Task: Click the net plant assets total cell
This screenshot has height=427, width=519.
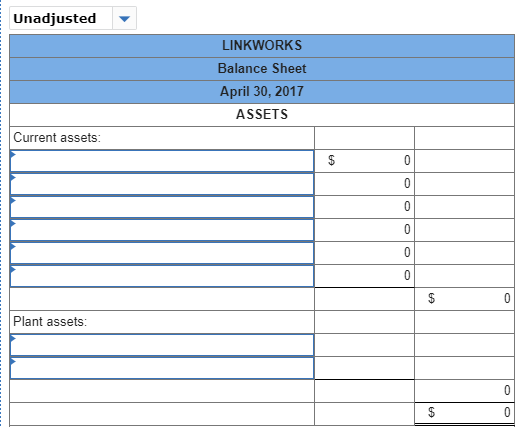Action: tap(464, 391)
